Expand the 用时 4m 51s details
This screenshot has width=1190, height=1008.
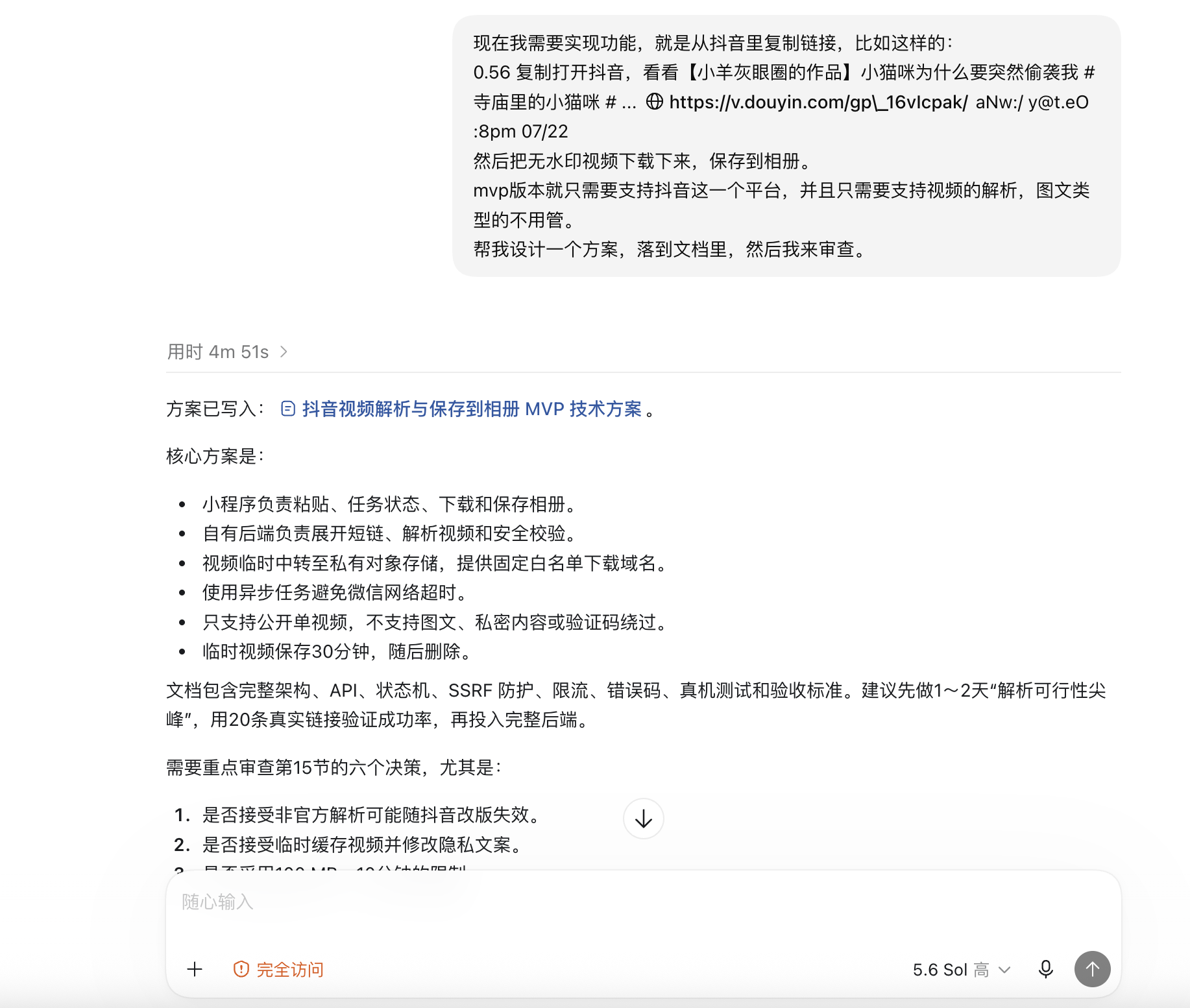tap(228, 352)
